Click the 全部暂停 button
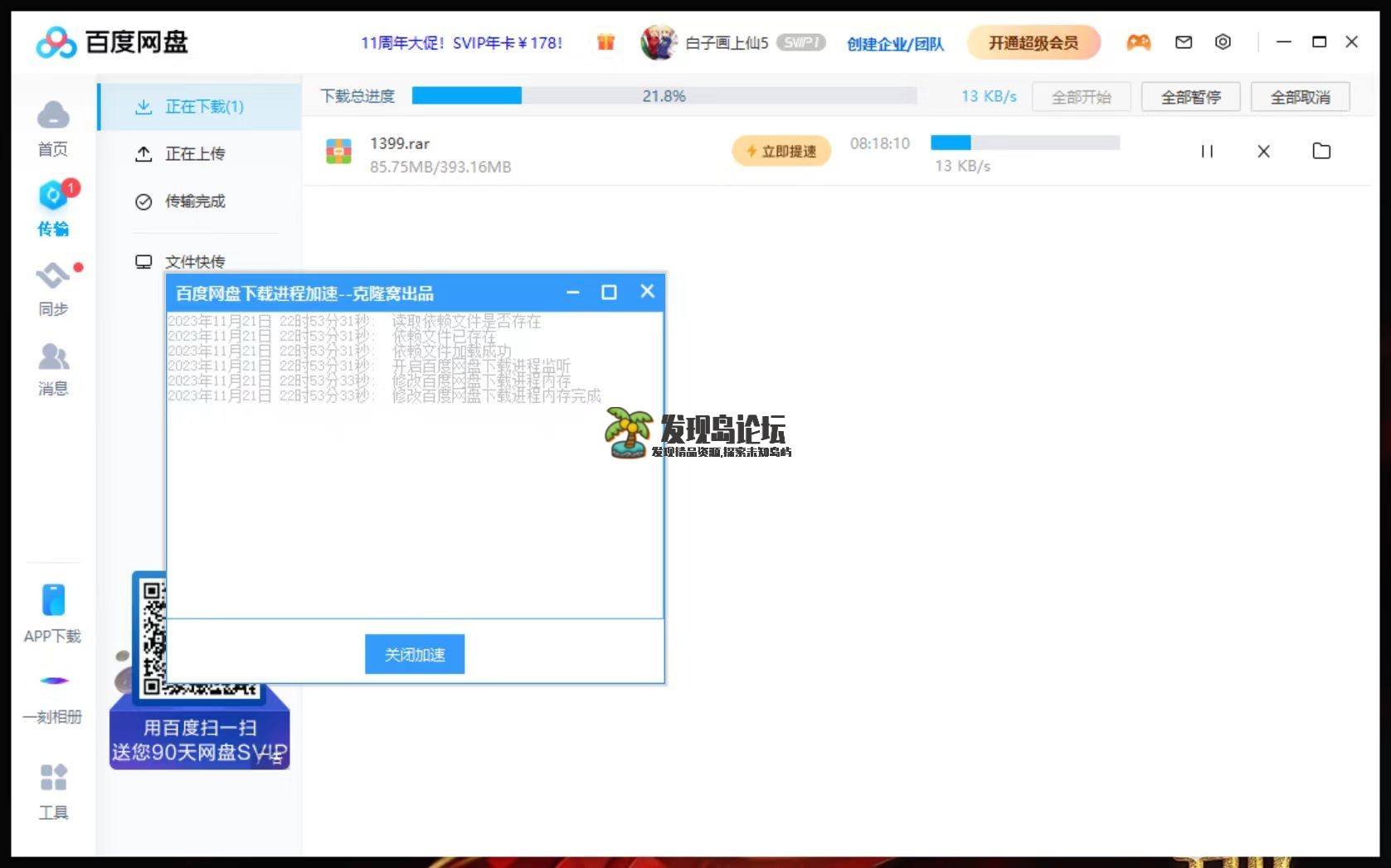 [x=1191, y=97]
